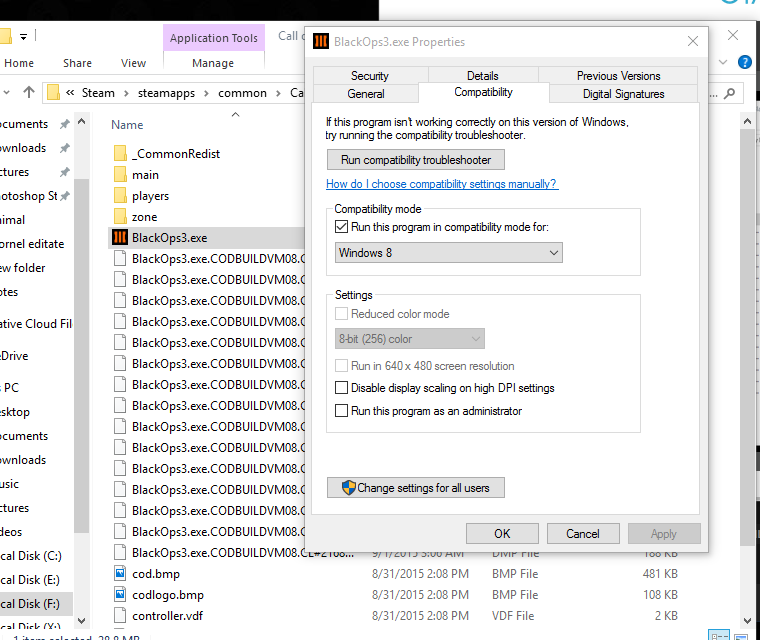760x640 pixels.
Task: Click the zone folder icon
Action: point(120,217)
